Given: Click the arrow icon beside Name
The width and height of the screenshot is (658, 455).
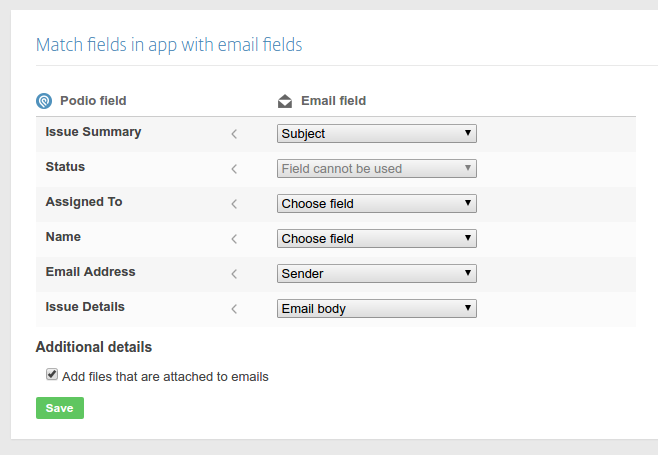Looking at the screenshot, I should coord(234,239).
